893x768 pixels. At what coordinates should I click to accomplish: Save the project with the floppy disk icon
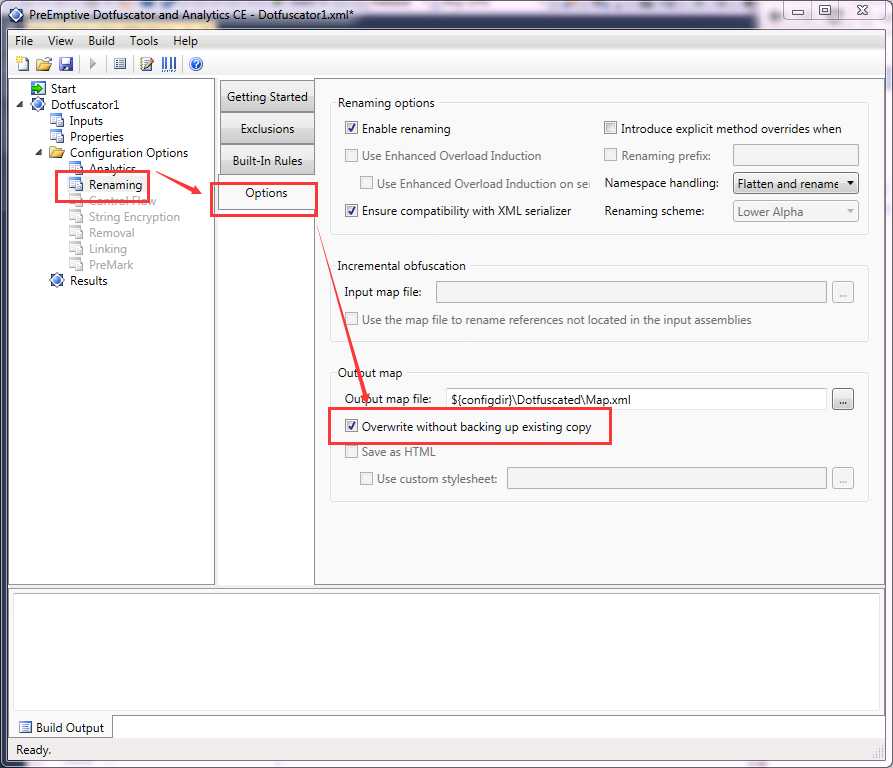66,64
